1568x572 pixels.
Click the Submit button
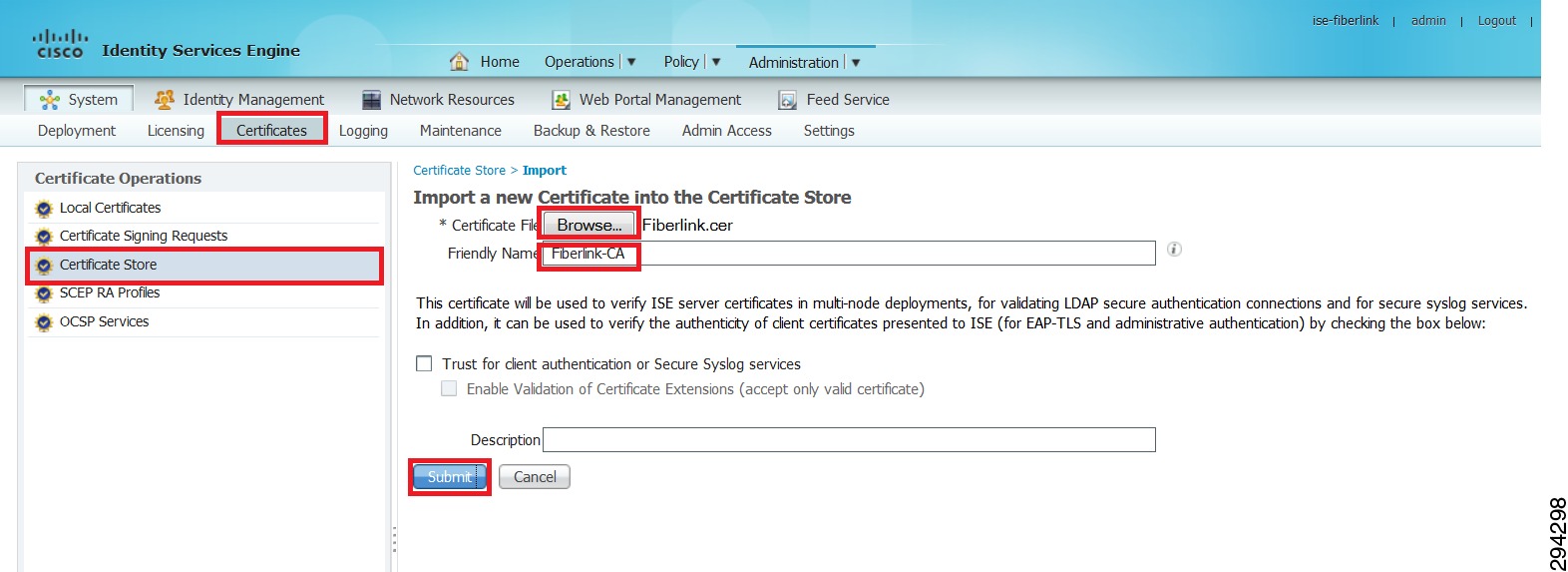[x=450, y=477]
